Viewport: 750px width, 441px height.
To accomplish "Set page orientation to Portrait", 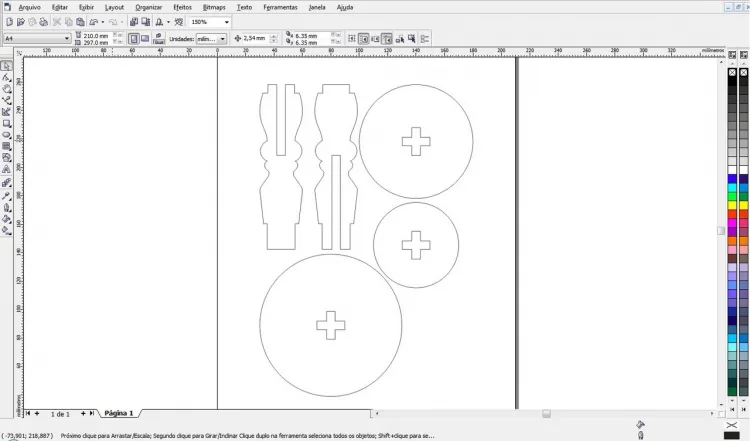I will click(134, 39).
